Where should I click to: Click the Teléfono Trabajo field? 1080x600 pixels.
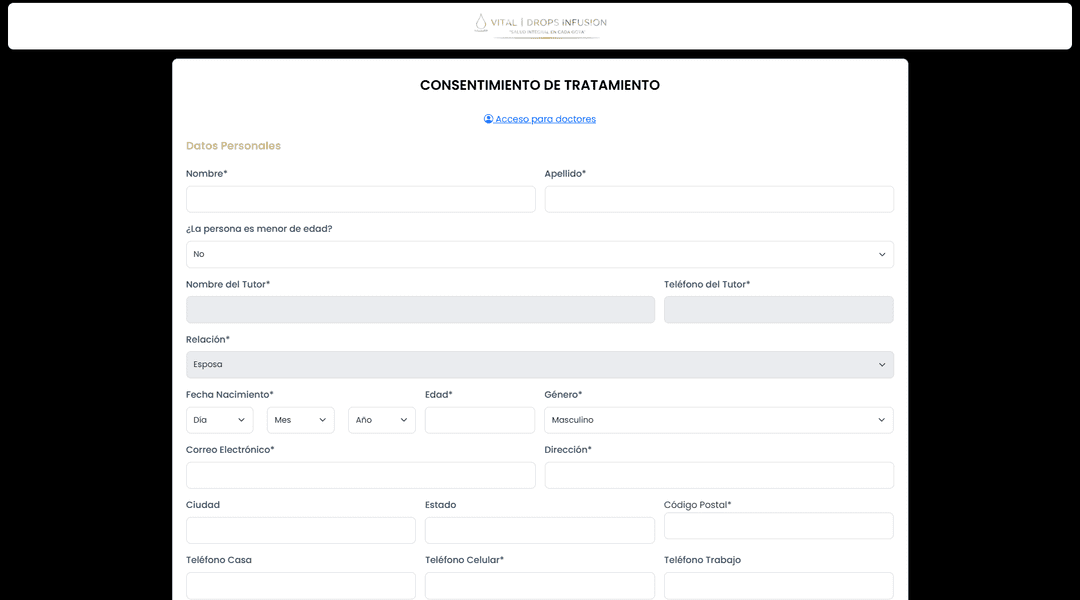[778, 585]
